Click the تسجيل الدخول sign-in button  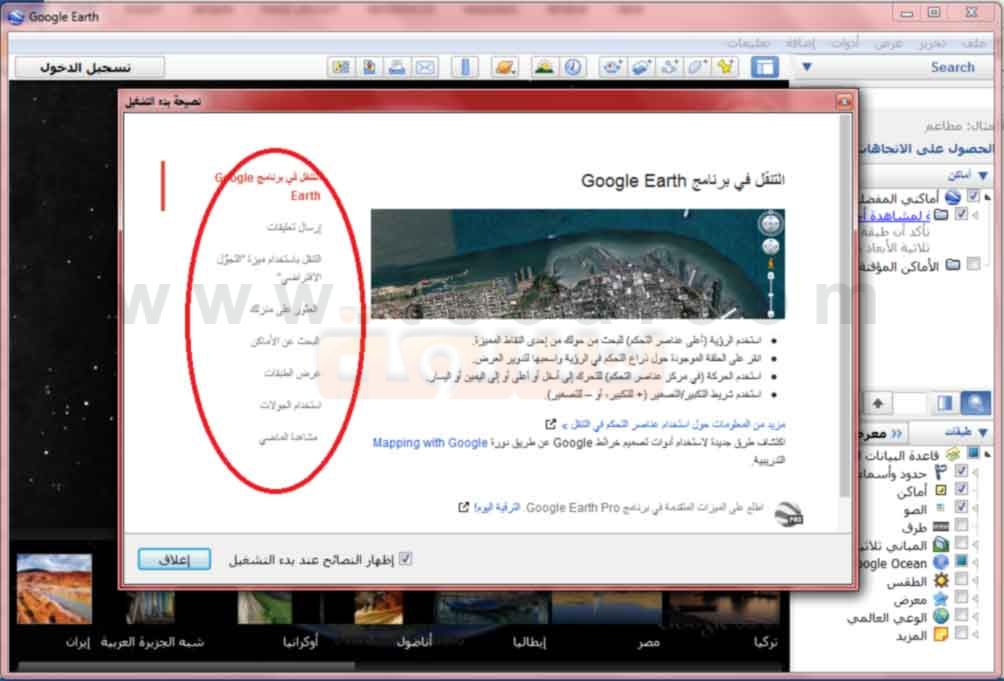tap(89, 67)
